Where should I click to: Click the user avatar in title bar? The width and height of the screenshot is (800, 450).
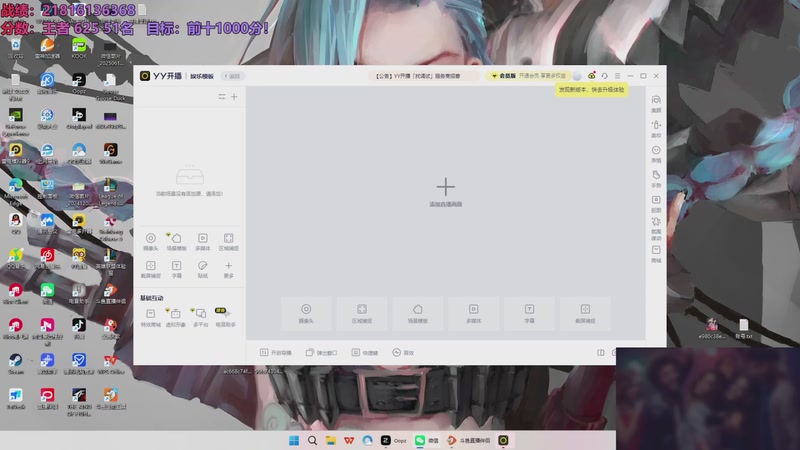pos(577,76)
